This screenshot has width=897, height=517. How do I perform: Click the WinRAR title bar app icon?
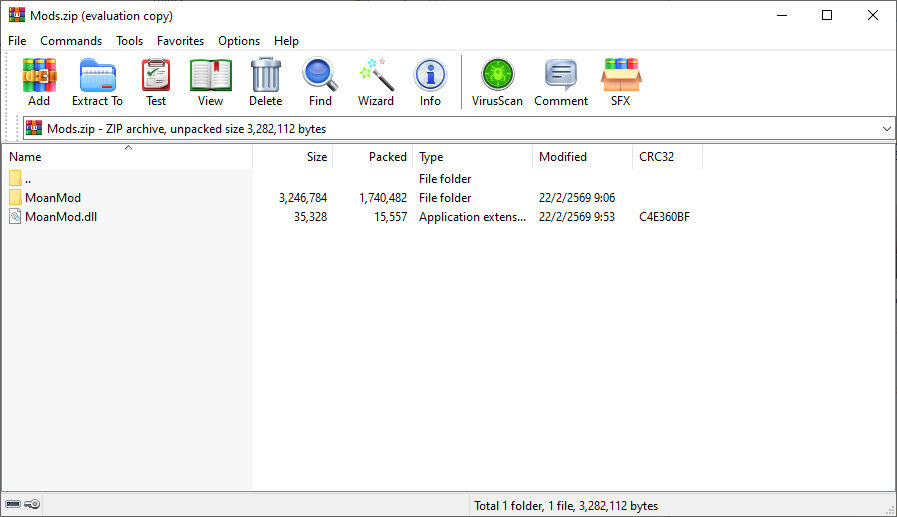(x=17, y=15)
